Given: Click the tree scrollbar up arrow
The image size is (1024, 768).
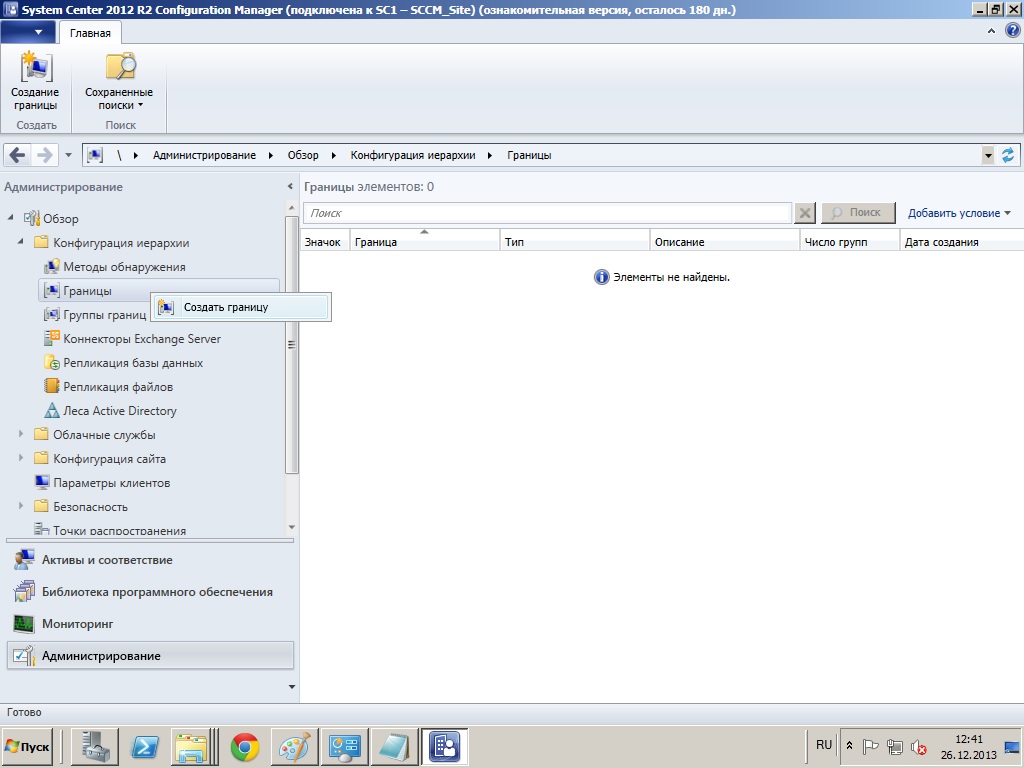Looking at the screenshot, I should pos(291,208).
